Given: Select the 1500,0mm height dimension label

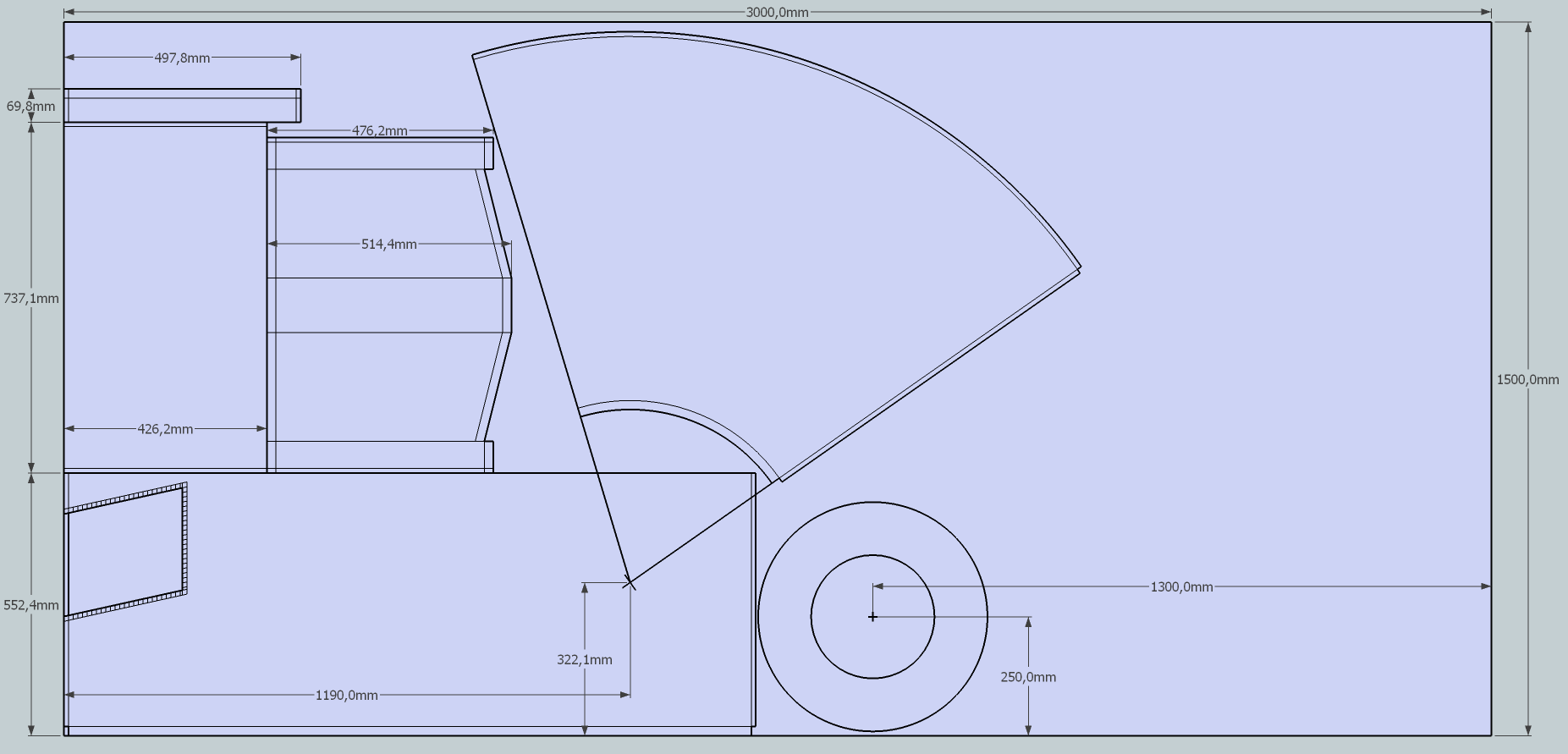Looking at the screenshot, I should coord(1527,379).
